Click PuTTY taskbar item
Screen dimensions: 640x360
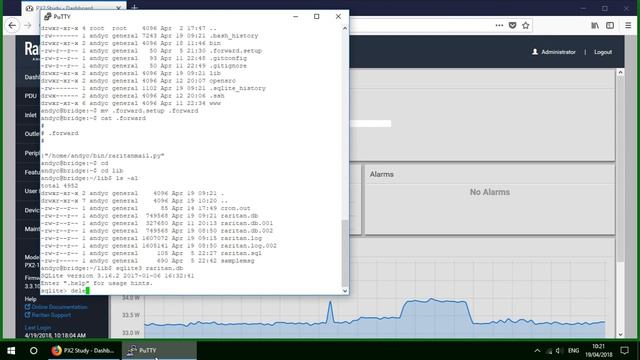(x=159, y=350)
